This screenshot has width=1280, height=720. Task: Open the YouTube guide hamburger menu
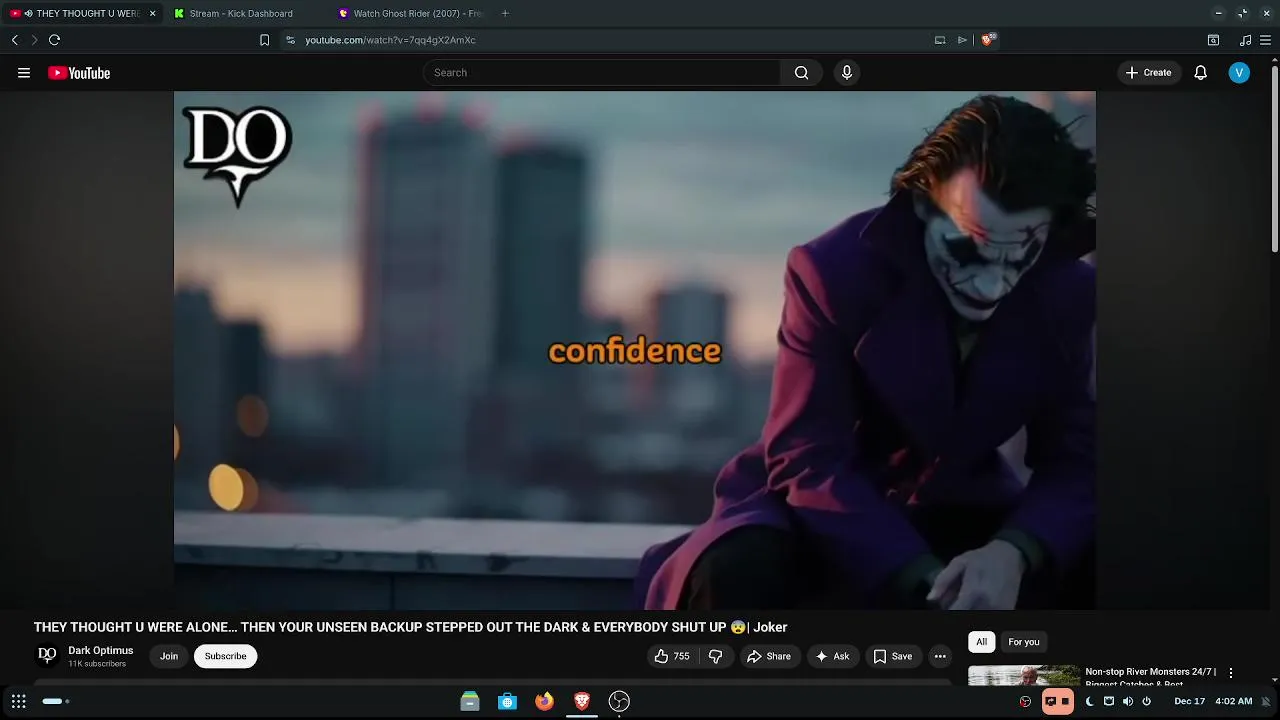pos(24,73)
